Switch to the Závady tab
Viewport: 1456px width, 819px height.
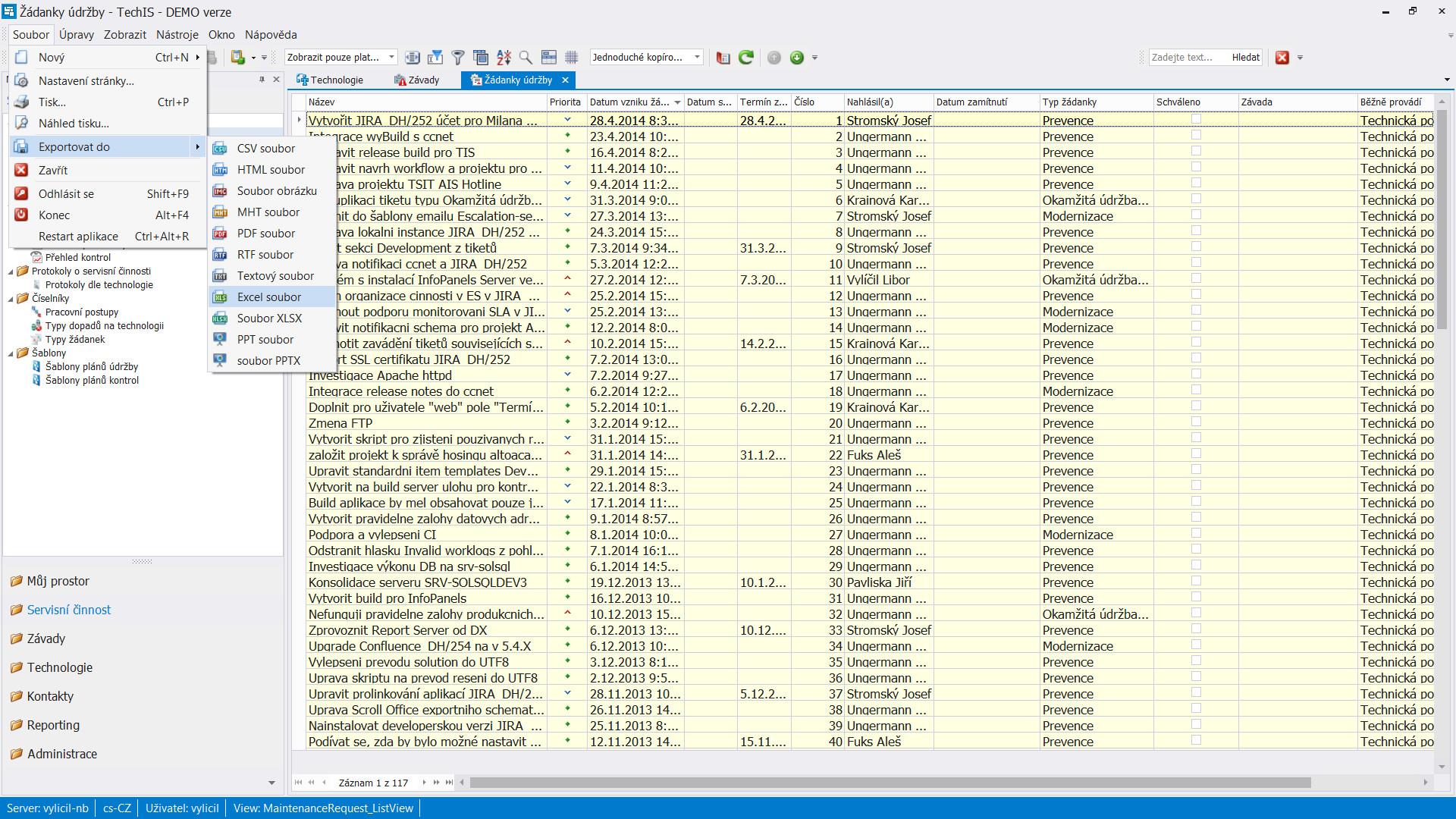[416, 80]
